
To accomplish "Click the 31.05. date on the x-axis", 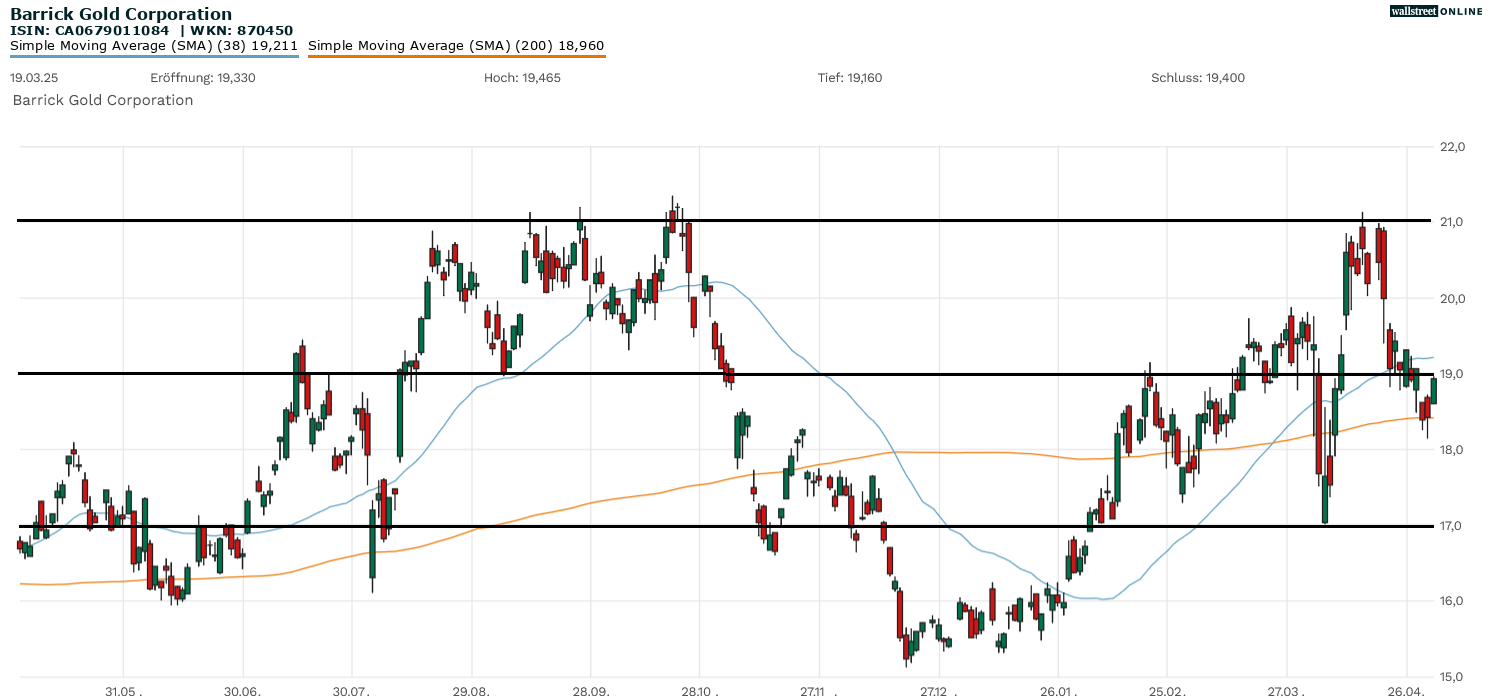I will (123, 691).
